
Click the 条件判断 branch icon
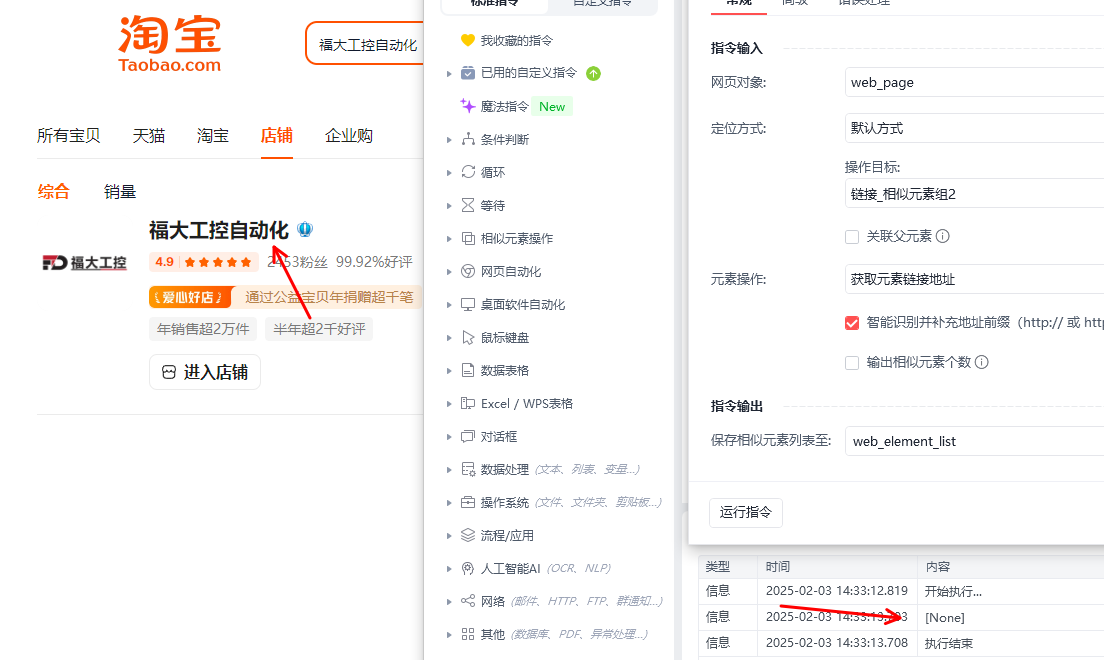[x=468, y=139]
